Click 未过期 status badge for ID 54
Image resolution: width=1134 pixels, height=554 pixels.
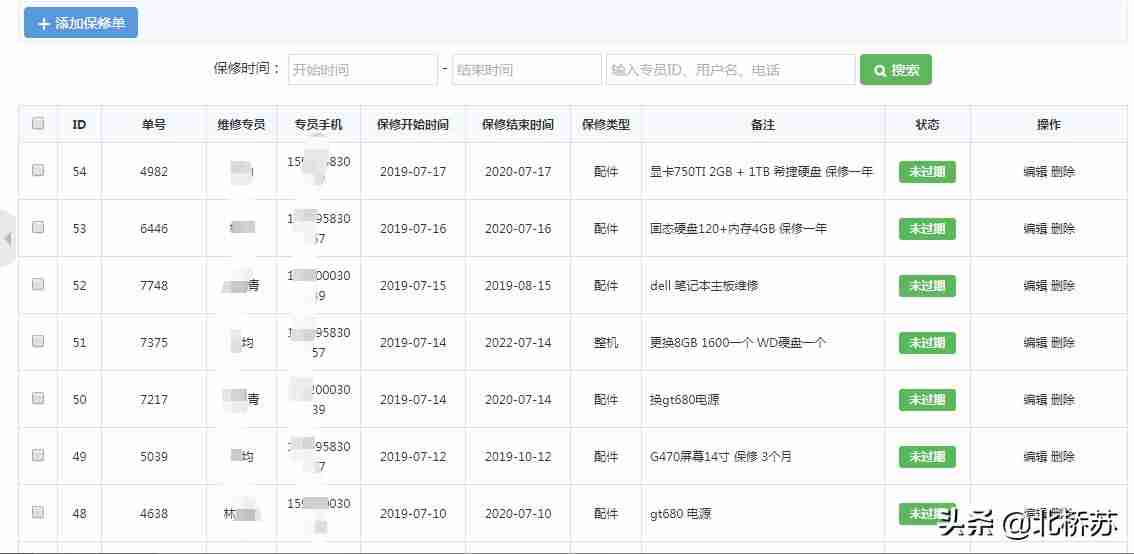click(927, 171)
